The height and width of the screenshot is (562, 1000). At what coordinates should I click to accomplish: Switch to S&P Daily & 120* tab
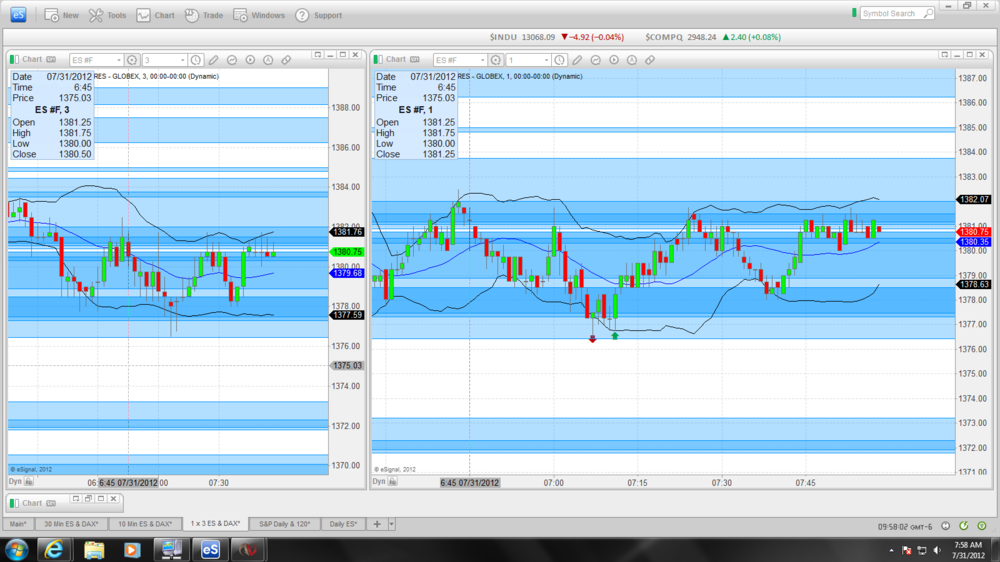click(284, 524)
